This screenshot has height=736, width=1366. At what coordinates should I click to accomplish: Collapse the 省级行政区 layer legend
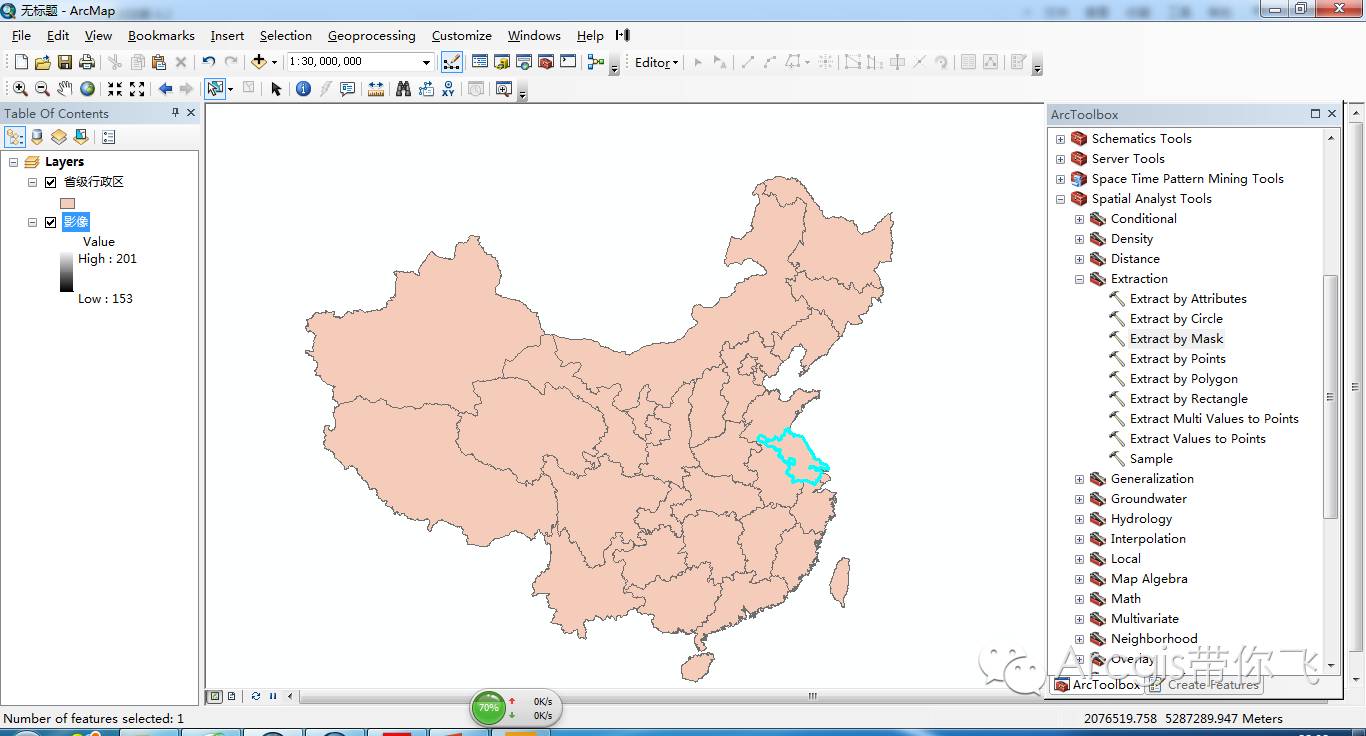[32, 182]
